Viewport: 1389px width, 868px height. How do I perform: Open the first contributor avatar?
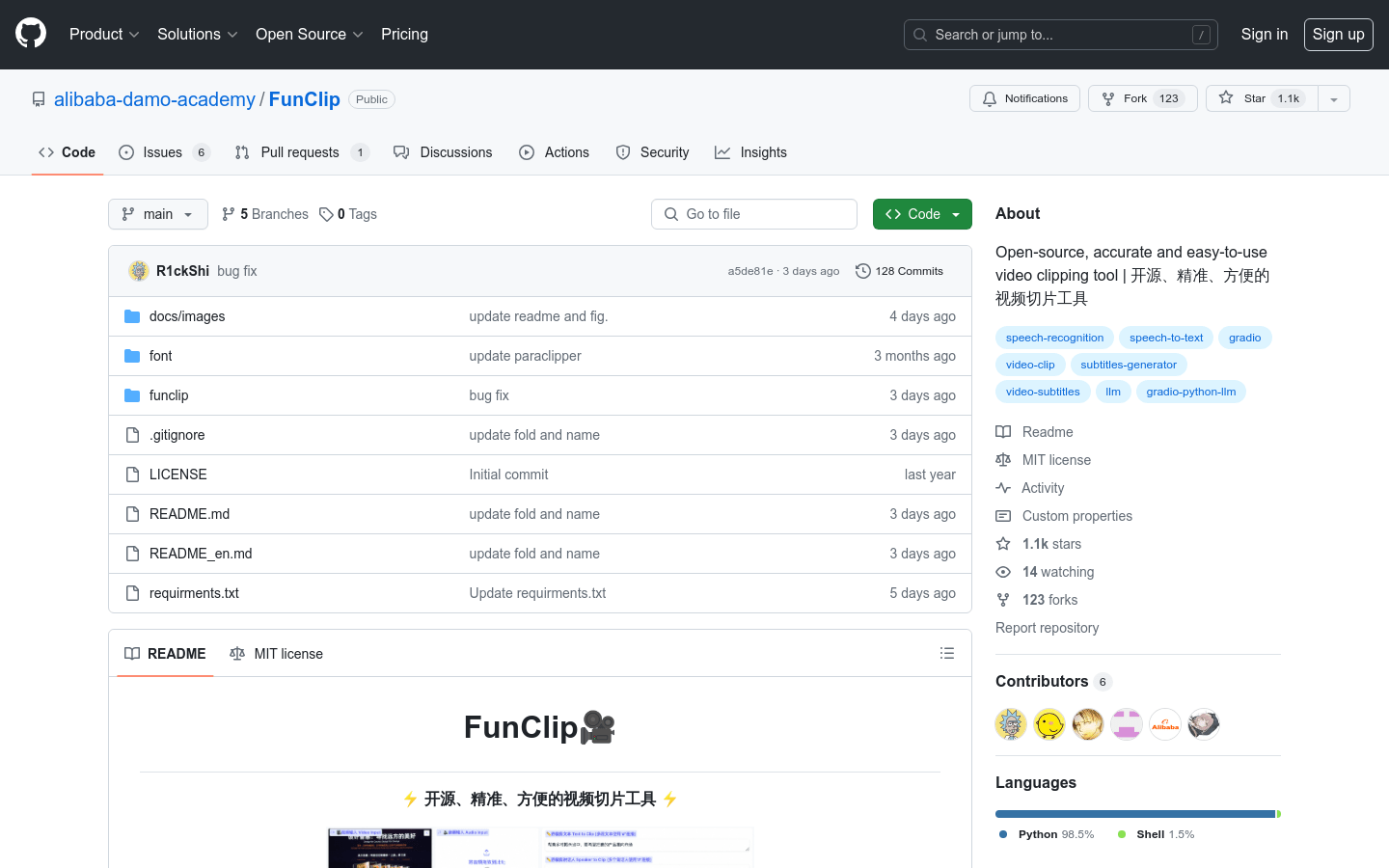1011,724
